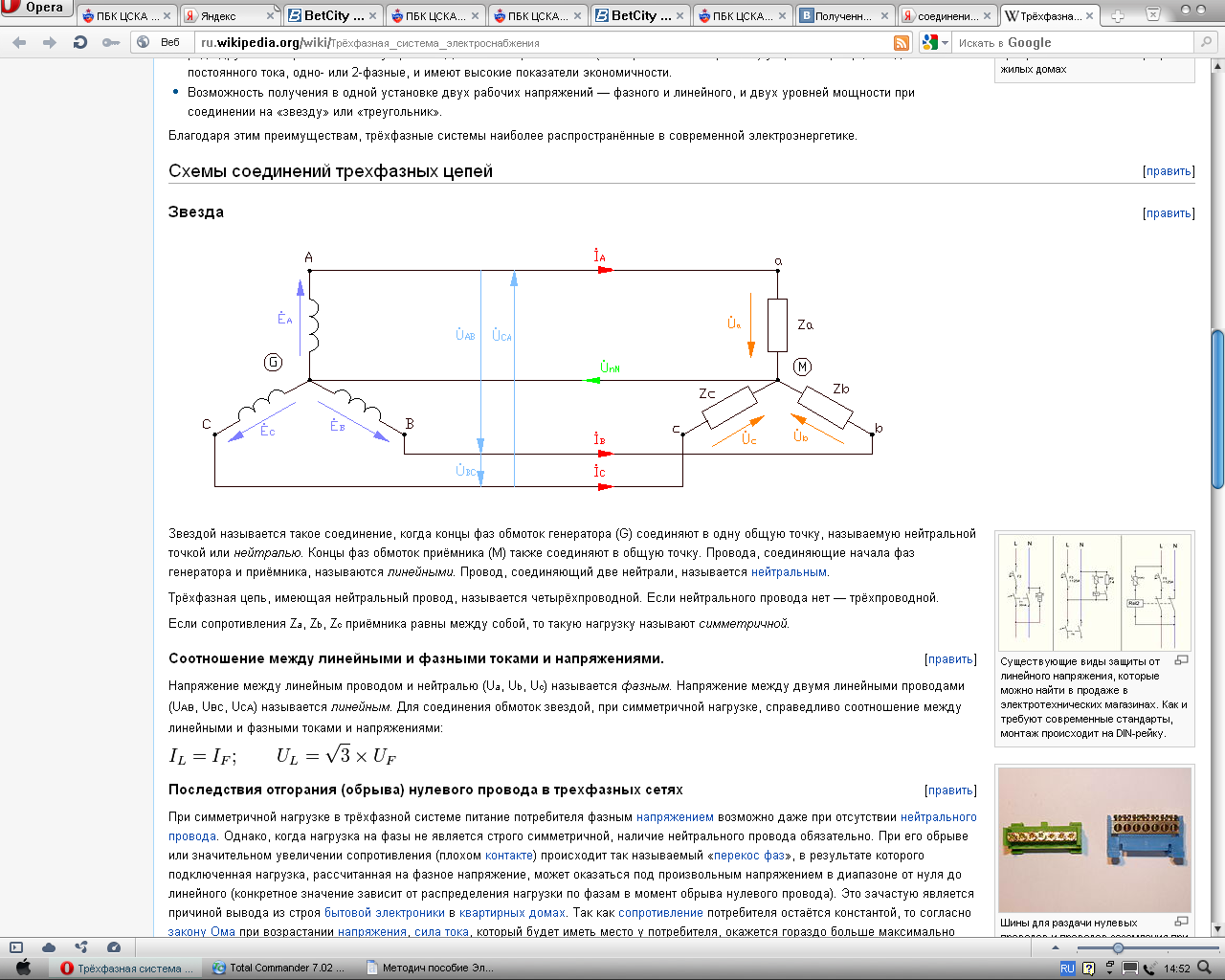Go forward with the Forward arrow

tap(50, 42)
